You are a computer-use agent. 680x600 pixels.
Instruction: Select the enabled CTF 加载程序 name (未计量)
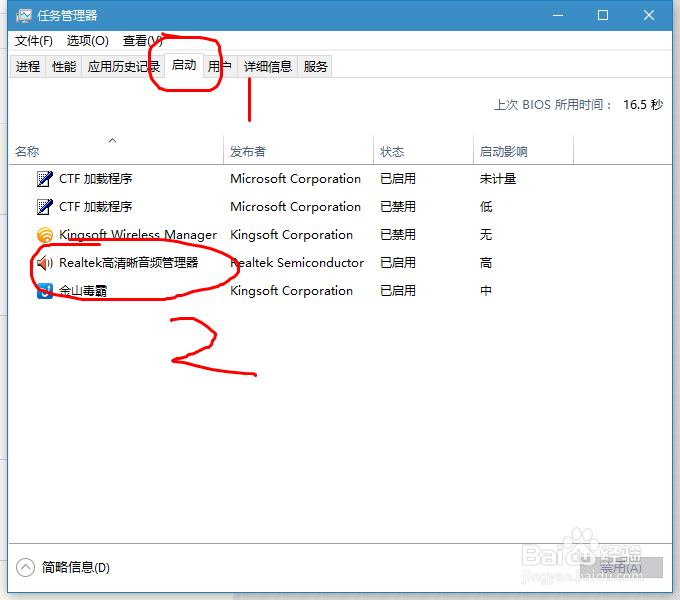pos(95,179)
